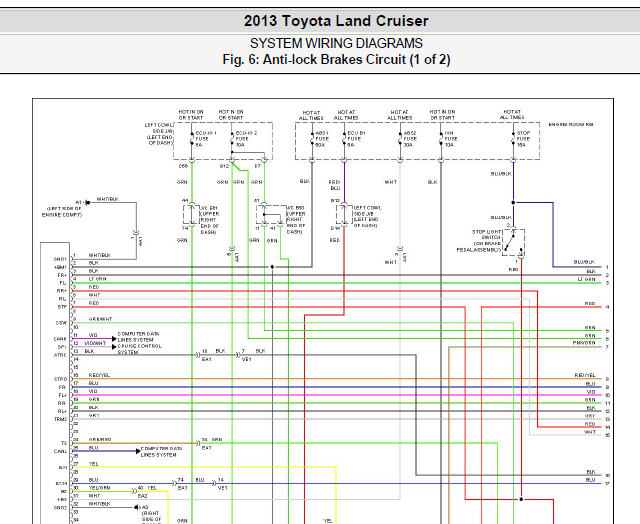
Task: Click the ECU-IG 1 fuse 5A label
Action: point(205,139)
